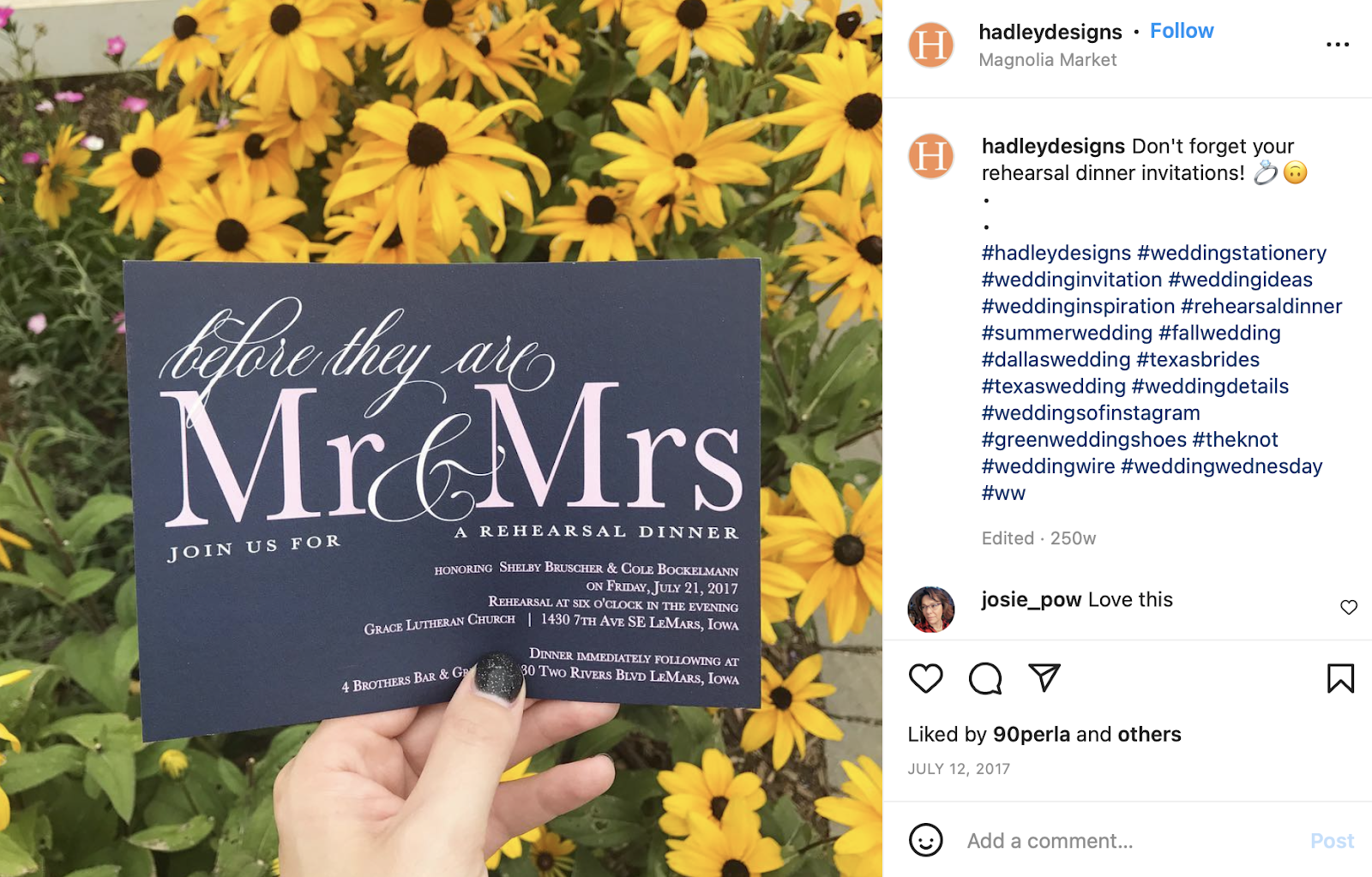This screenshot has width=1372, height=877.
Task: View the #texasbrides hashtag page
Action: 1198,359
